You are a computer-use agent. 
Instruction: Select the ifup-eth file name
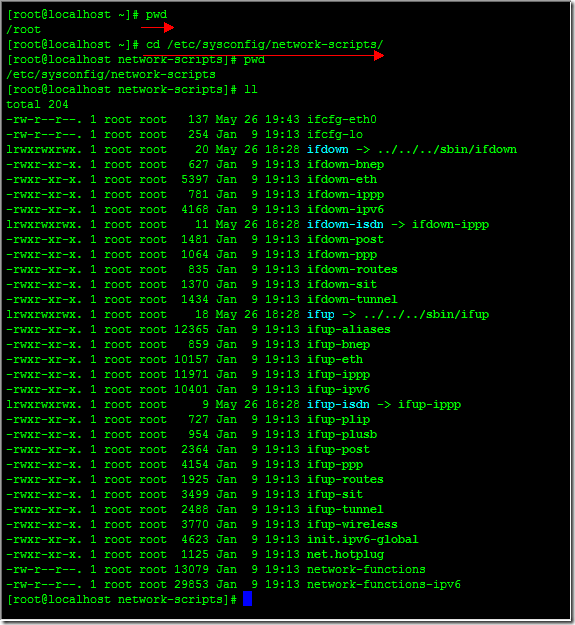click(335, 360)
